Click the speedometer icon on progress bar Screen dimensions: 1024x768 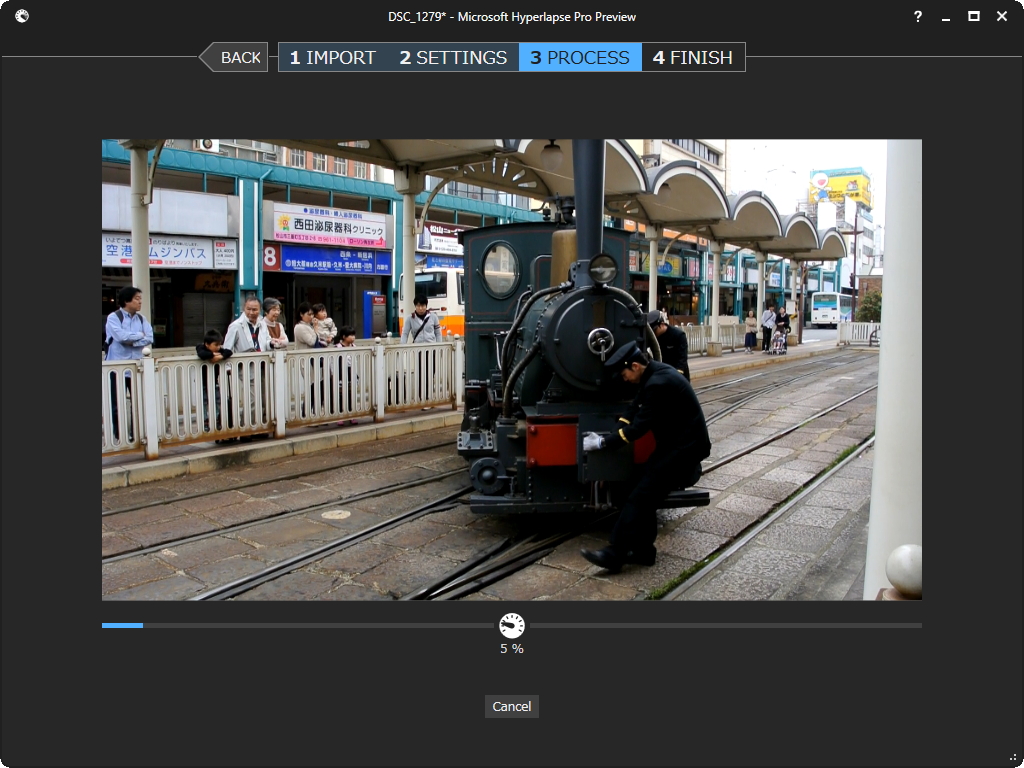[512, 626]
